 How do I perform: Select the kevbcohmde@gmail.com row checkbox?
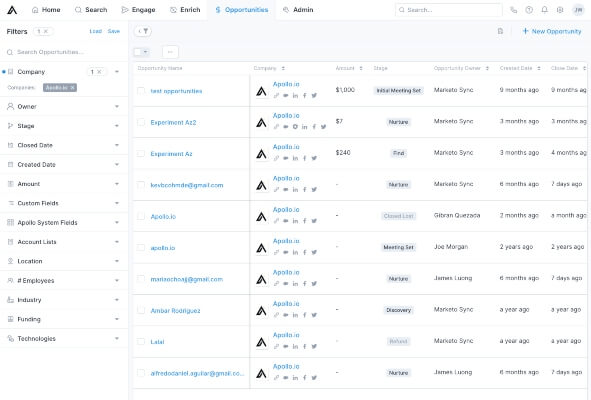141,185
